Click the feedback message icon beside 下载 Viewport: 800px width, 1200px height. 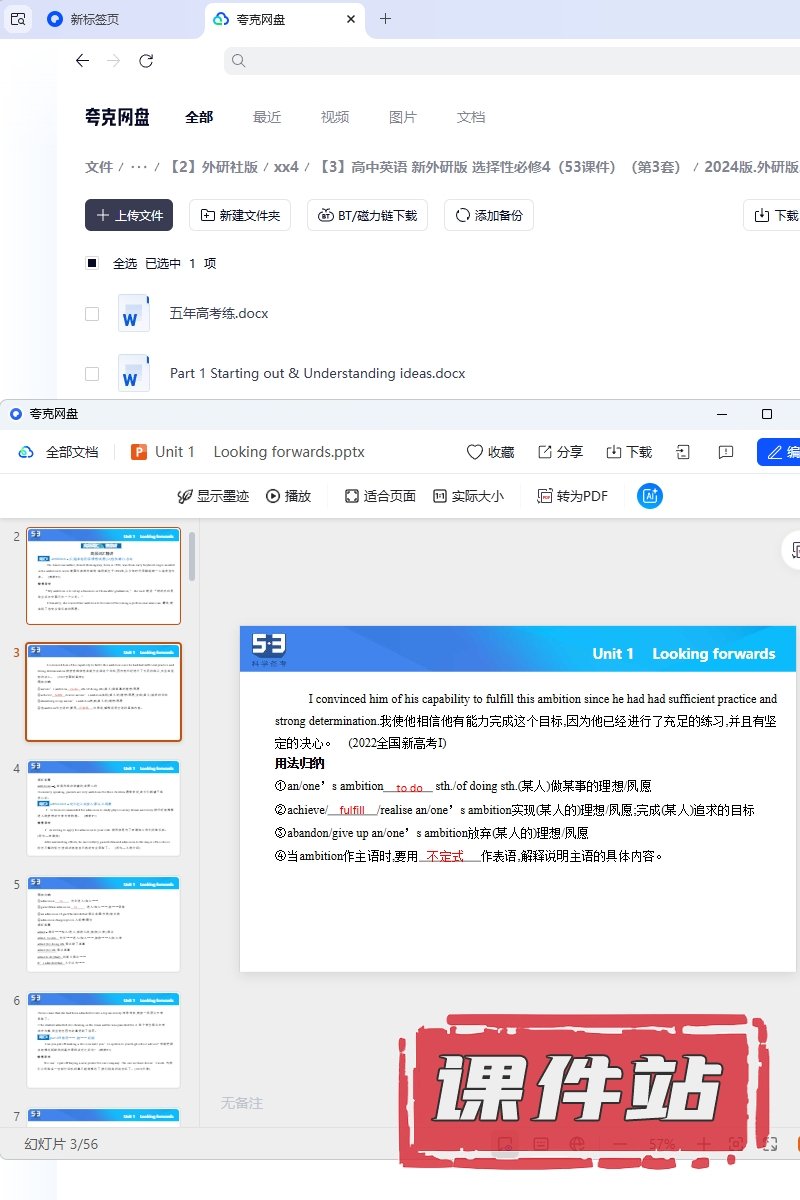[x=726, y=452]
